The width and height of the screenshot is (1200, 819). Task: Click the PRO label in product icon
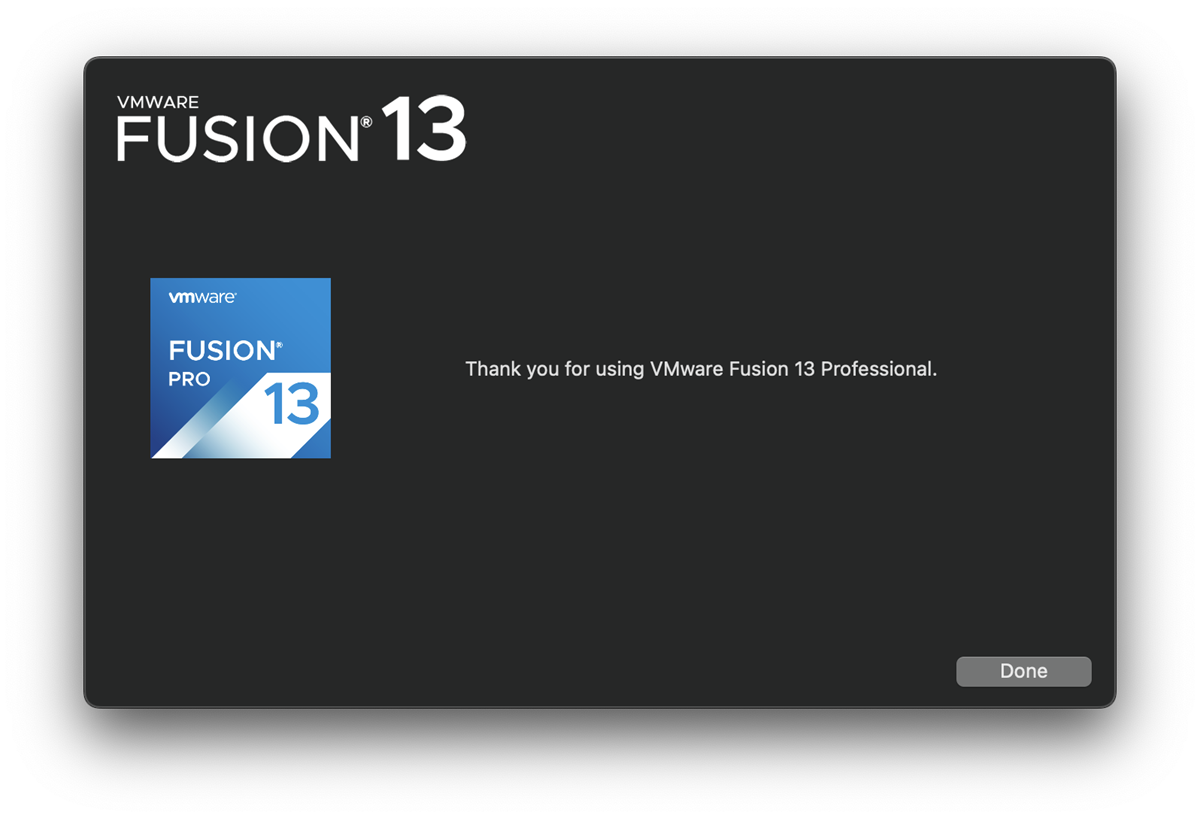click(x=190, y=379)
